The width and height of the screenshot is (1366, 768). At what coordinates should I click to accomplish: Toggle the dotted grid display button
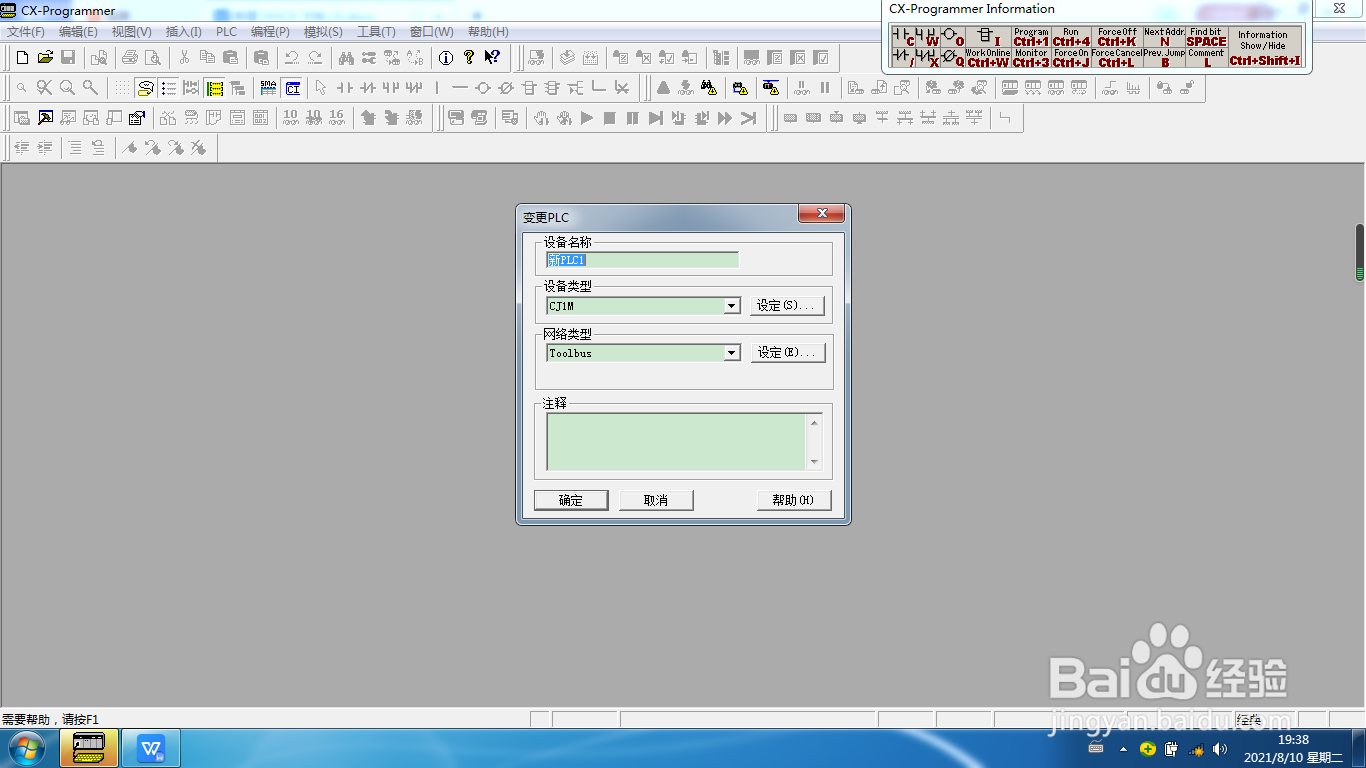click(122, 88)
